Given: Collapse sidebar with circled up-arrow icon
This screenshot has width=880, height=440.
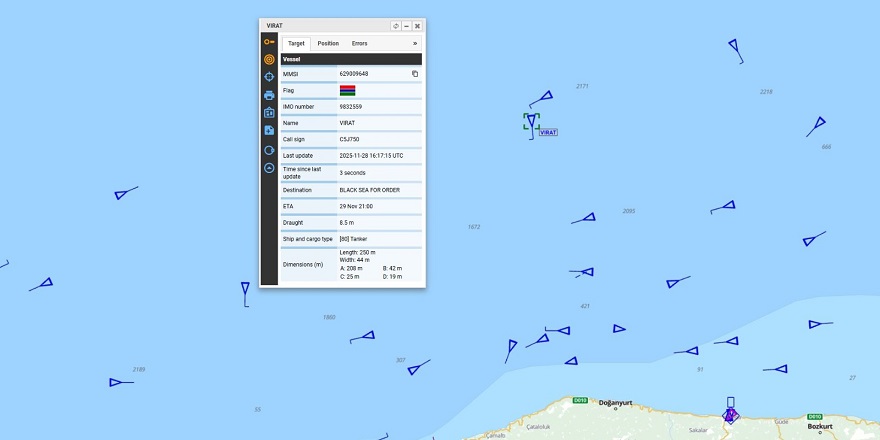Looking at the screenshot, I should (x=269, y=168).
